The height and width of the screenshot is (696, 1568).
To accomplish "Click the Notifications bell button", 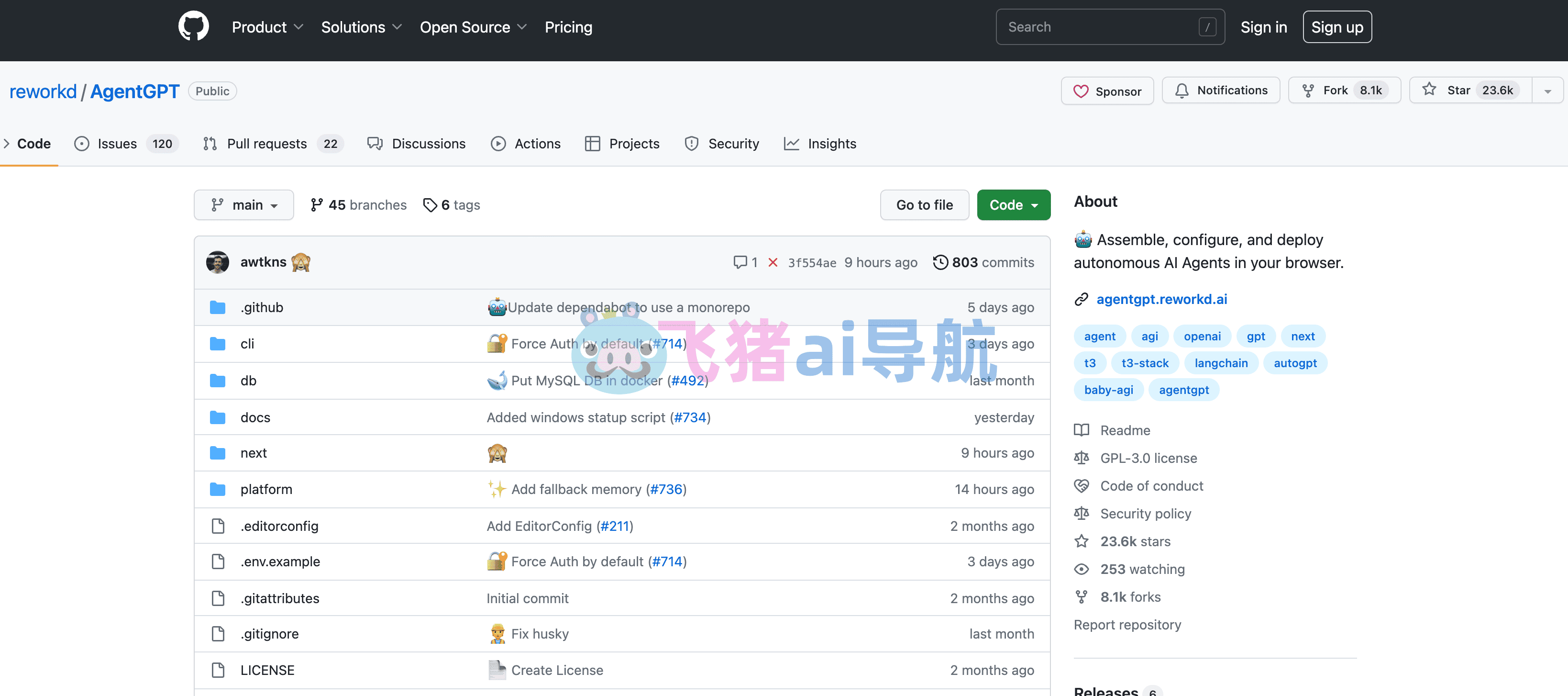I will [x=1221, y=91].
